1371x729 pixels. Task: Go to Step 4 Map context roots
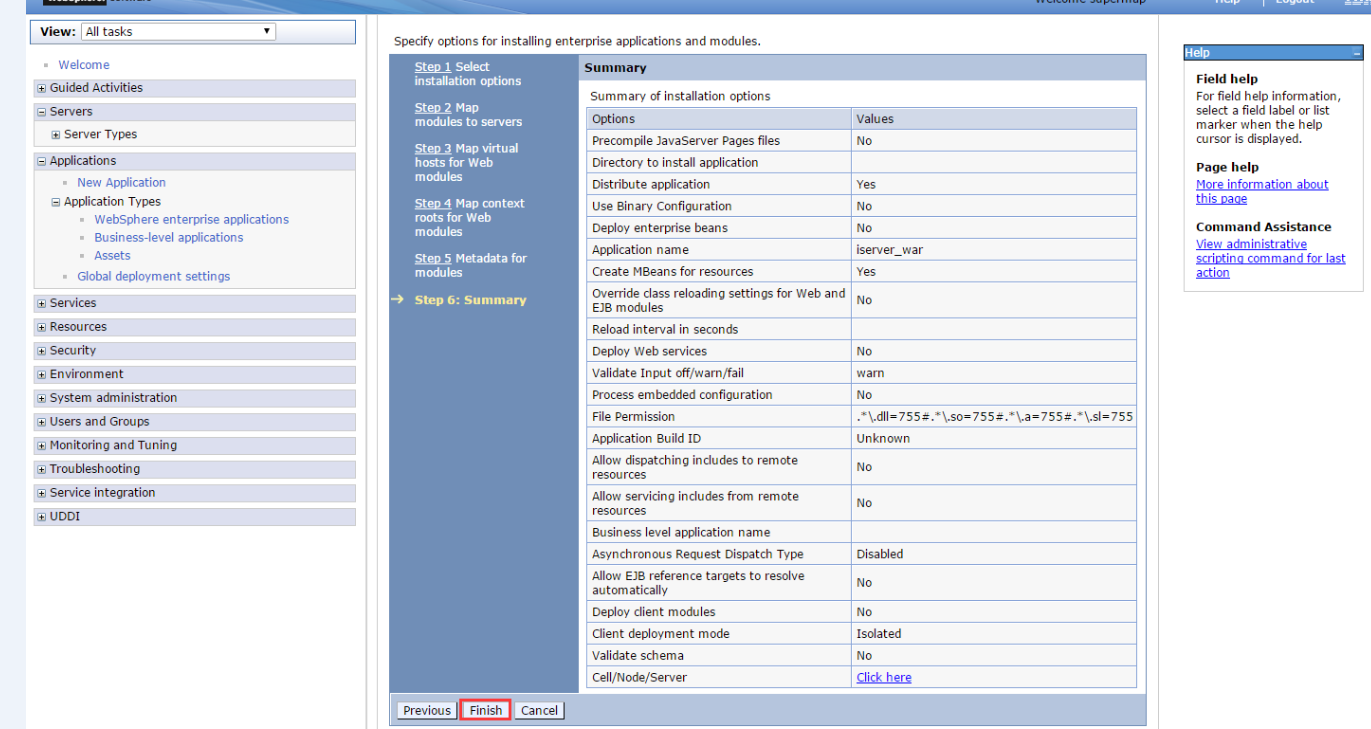click(x=433, y=204)
